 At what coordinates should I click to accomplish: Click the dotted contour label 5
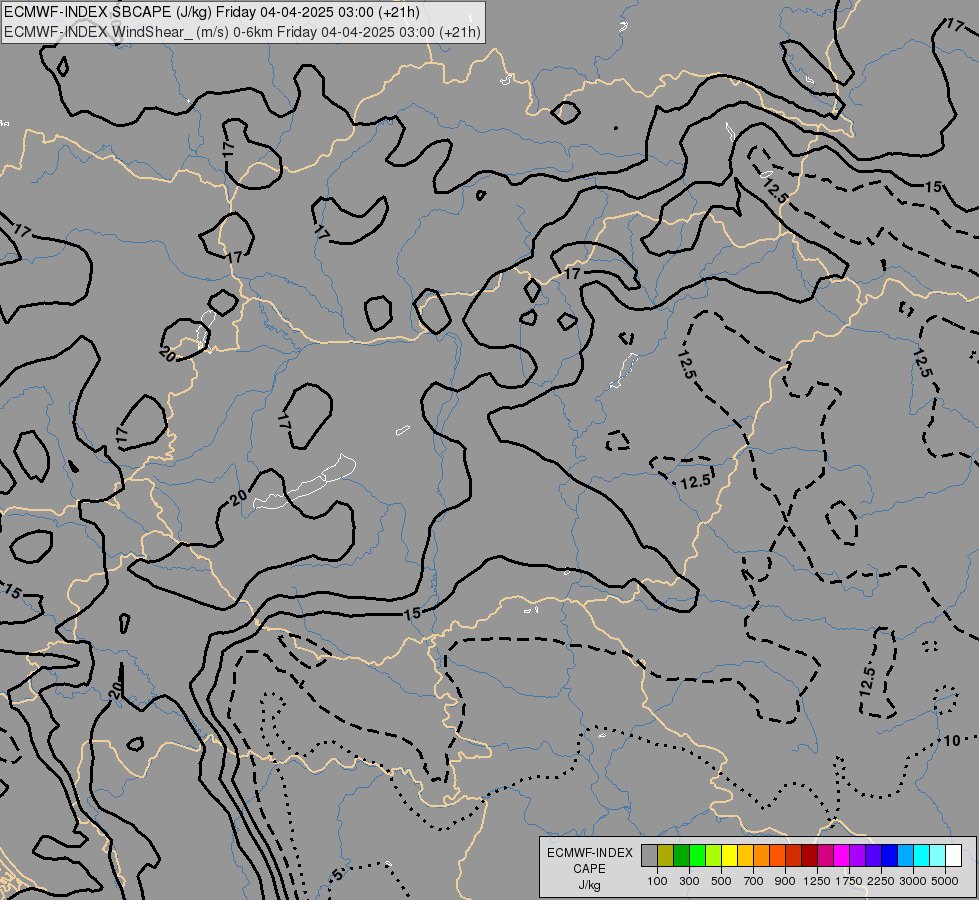coord(337,874)
